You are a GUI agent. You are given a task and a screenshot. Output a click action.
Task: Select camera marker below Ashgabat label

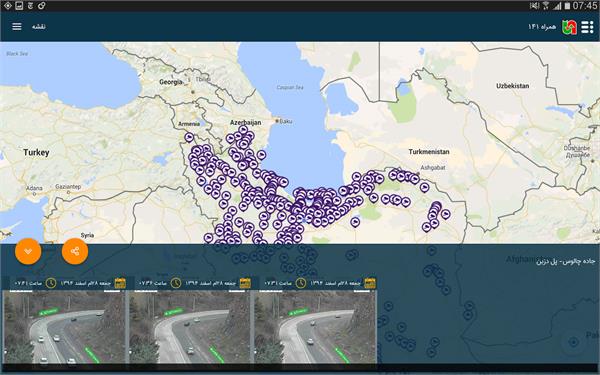(x=424, y=187)
